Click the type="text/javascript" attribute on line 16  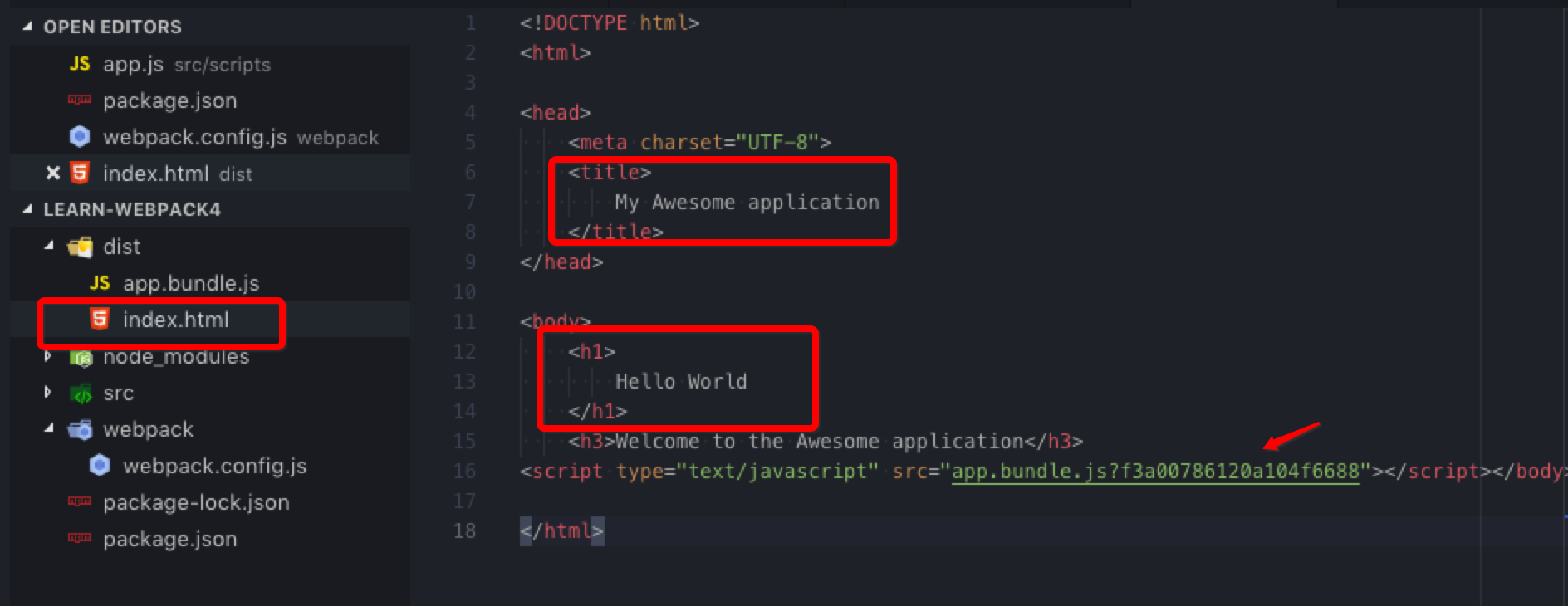click(747, 471)
